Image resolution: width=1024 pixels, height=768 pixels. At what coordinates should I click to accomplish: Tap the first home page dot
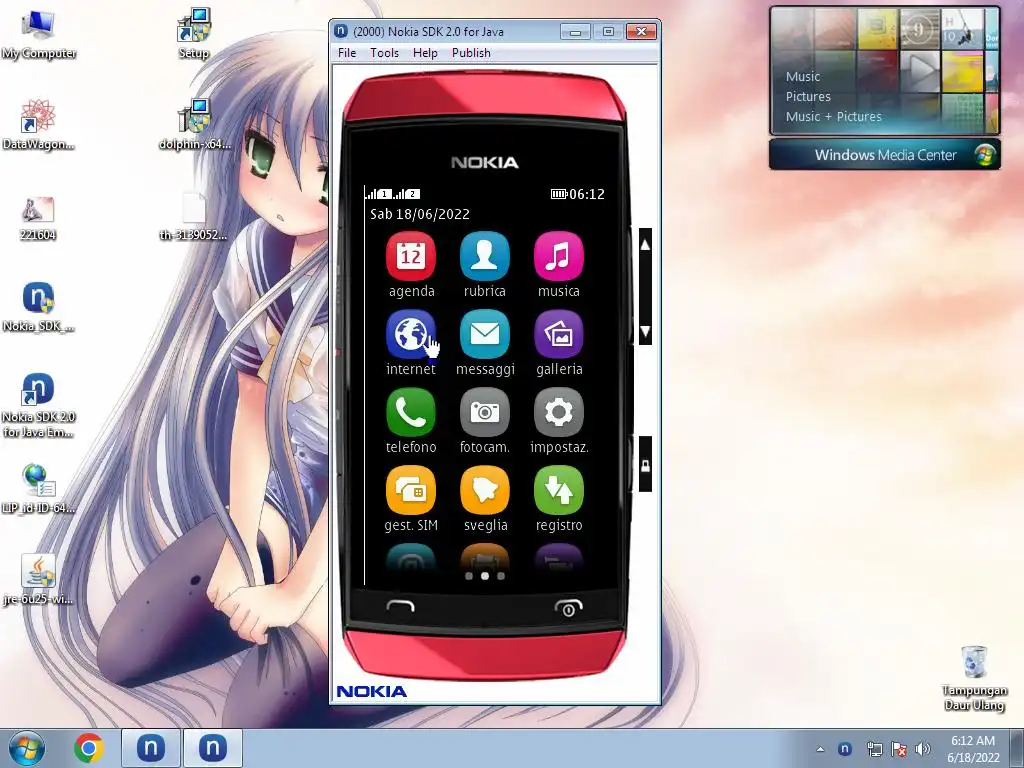pyautogui.click(x=469, y=576)
